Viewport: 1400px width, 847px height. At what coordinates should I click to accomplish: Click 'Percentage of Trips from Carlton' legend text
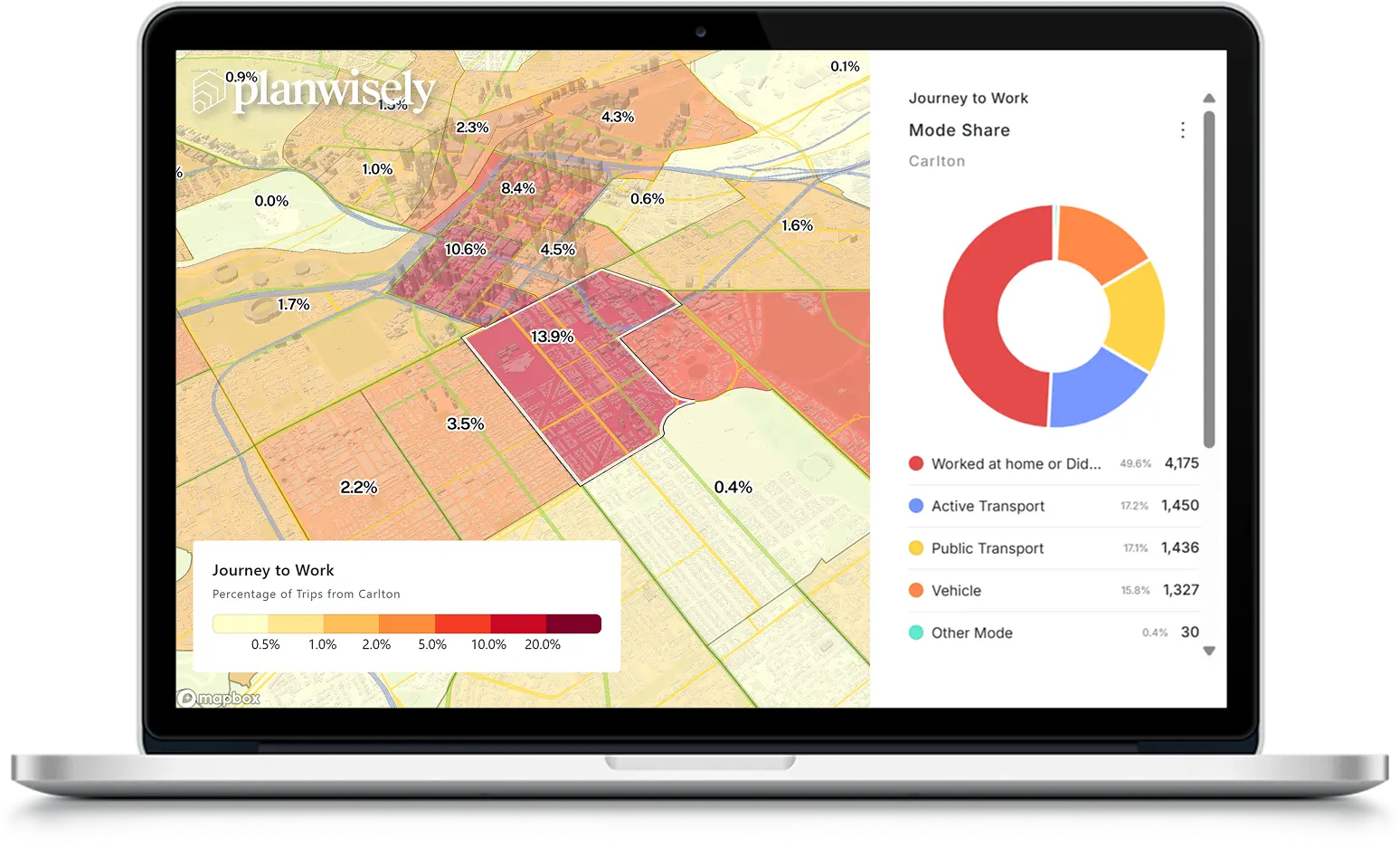pyautogui.click(x=307, y=595)
